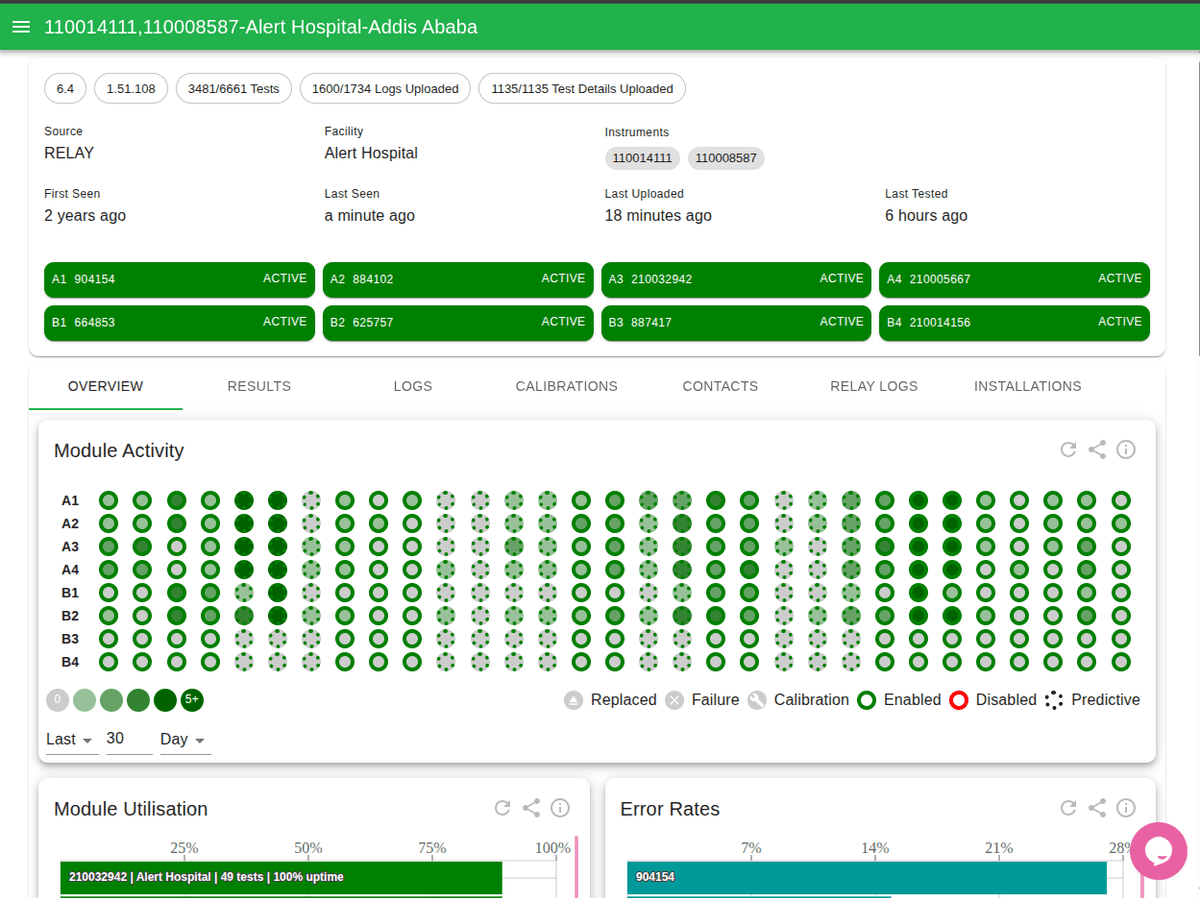
Task: Click the darkest 5+ legend swatch
Action: (192, 700)
